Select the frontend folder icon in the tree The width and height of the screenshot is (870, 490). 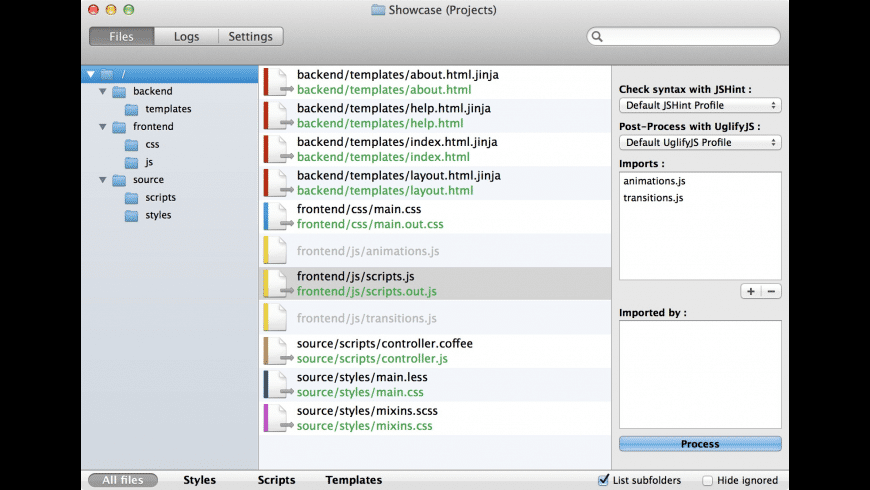119,127
